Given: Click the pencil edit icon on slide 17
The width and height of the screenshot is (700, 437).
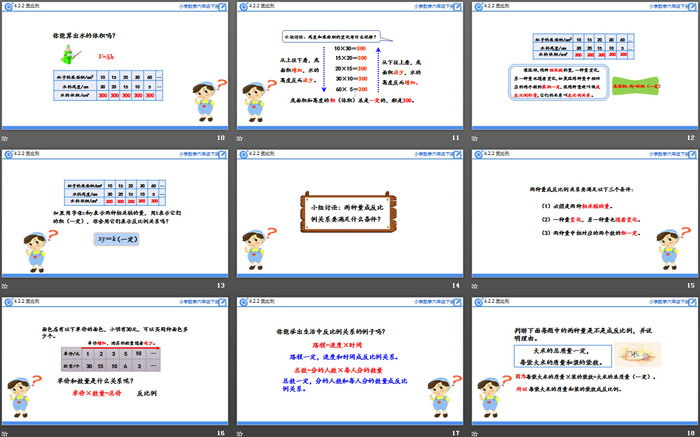Looking at the screenshot, I should click(457, 303).
